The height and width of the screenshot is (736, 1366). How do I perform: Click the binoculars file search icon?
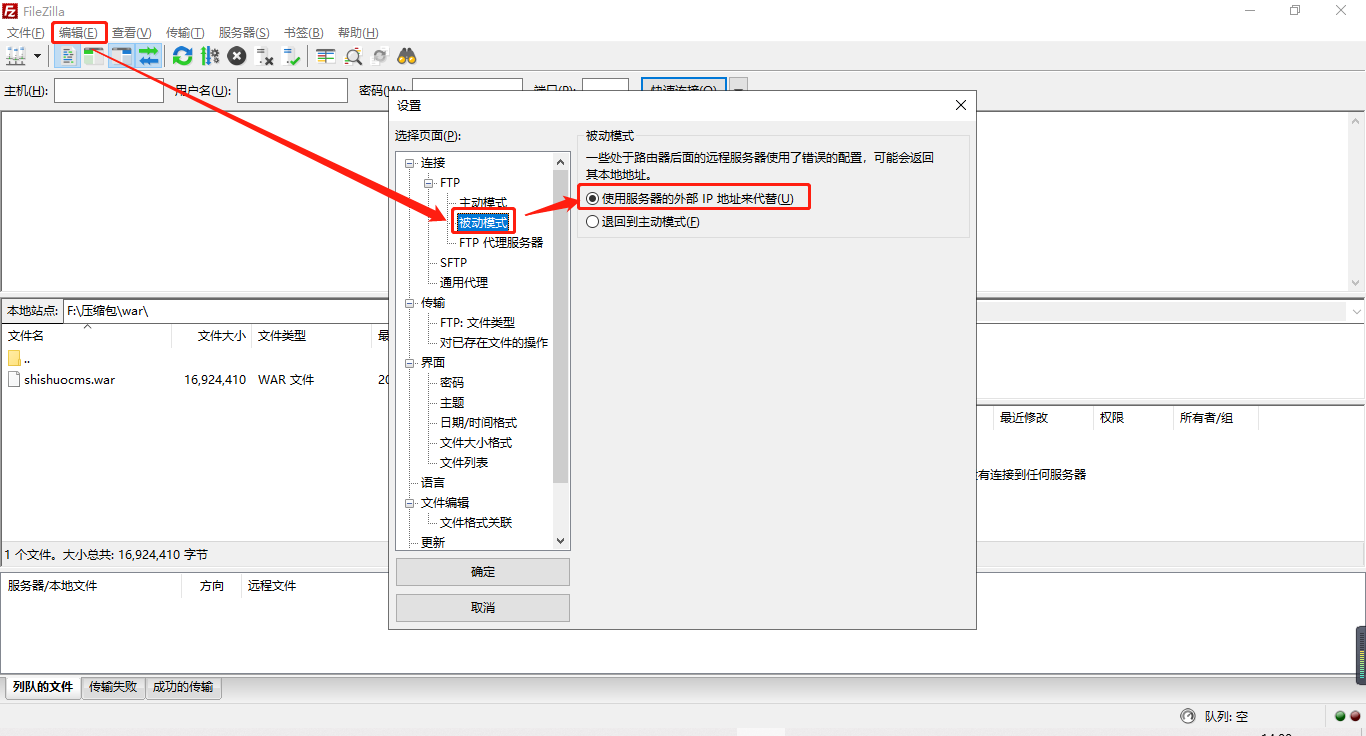coord(407,56)
